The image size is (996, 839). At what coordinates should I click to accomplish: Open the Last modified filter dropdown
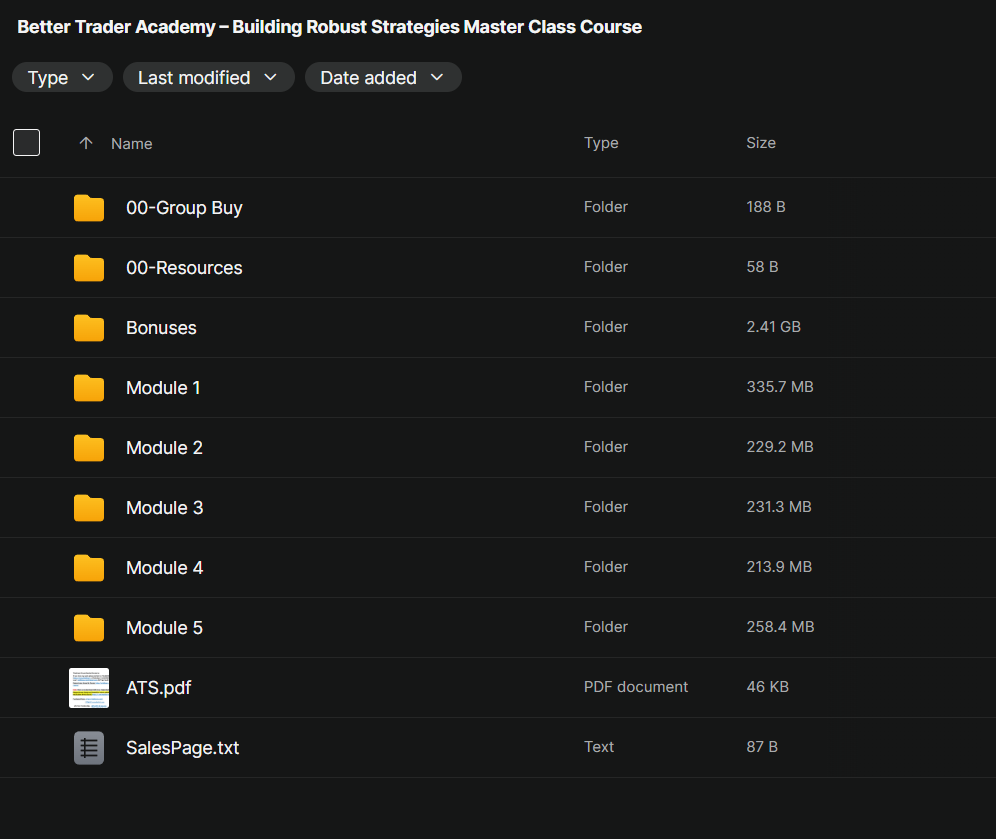(x=208, y=77)
